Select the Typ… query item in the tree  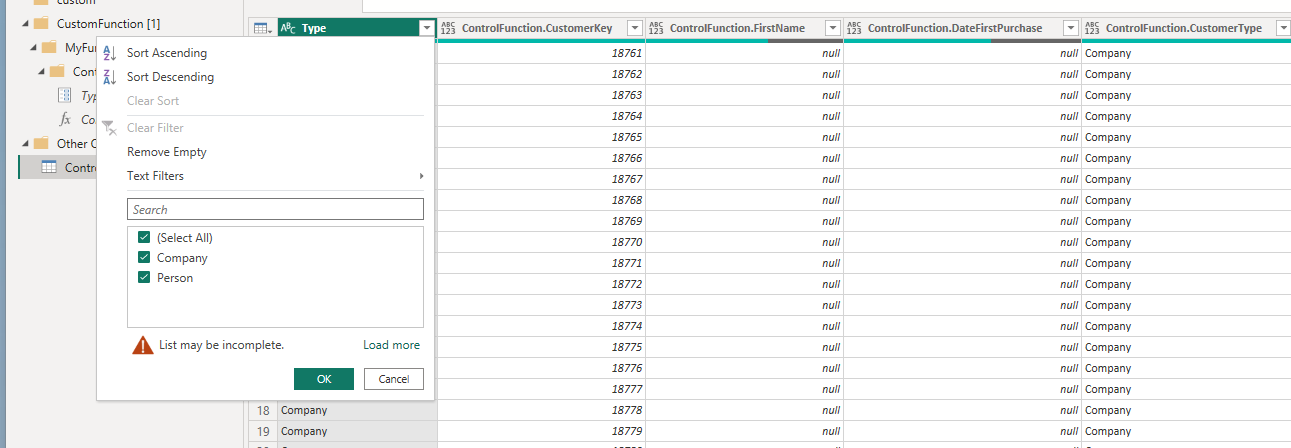(88, 96)
